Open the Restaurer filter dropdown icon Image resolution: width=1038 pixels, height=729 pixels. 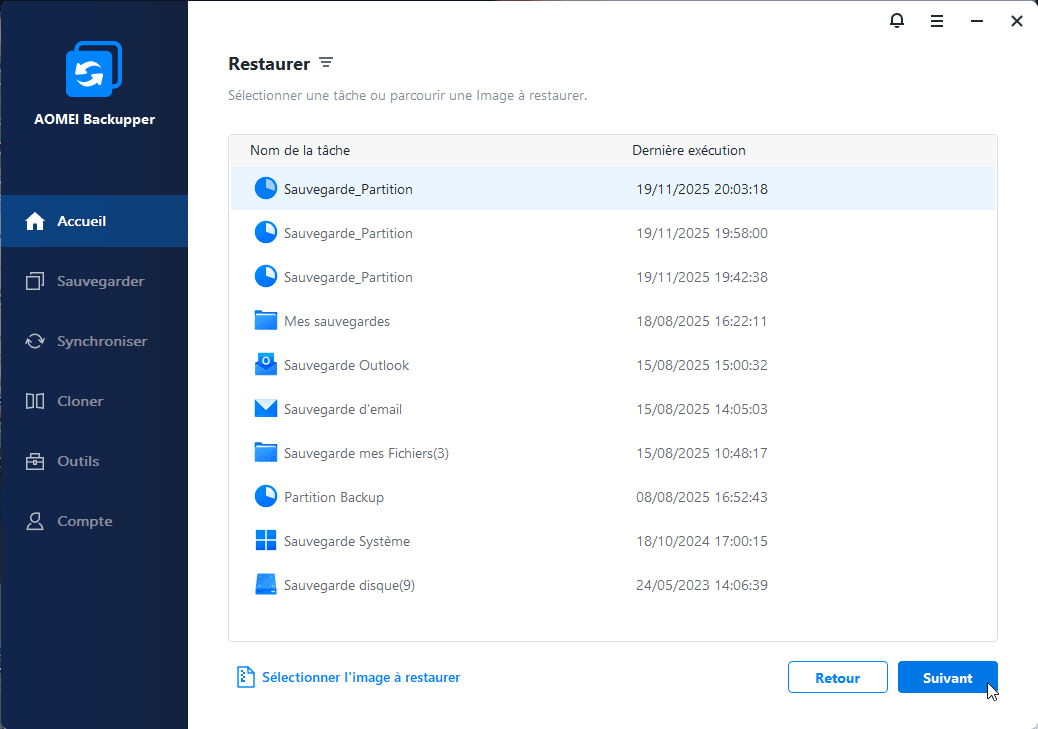[326, 63]
